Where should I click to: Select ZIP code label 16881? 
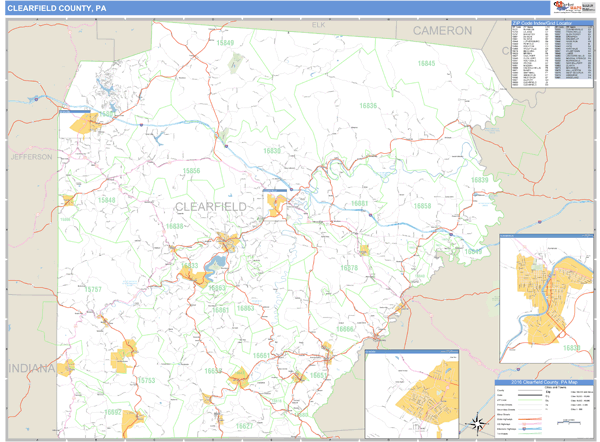click(359, 204)
